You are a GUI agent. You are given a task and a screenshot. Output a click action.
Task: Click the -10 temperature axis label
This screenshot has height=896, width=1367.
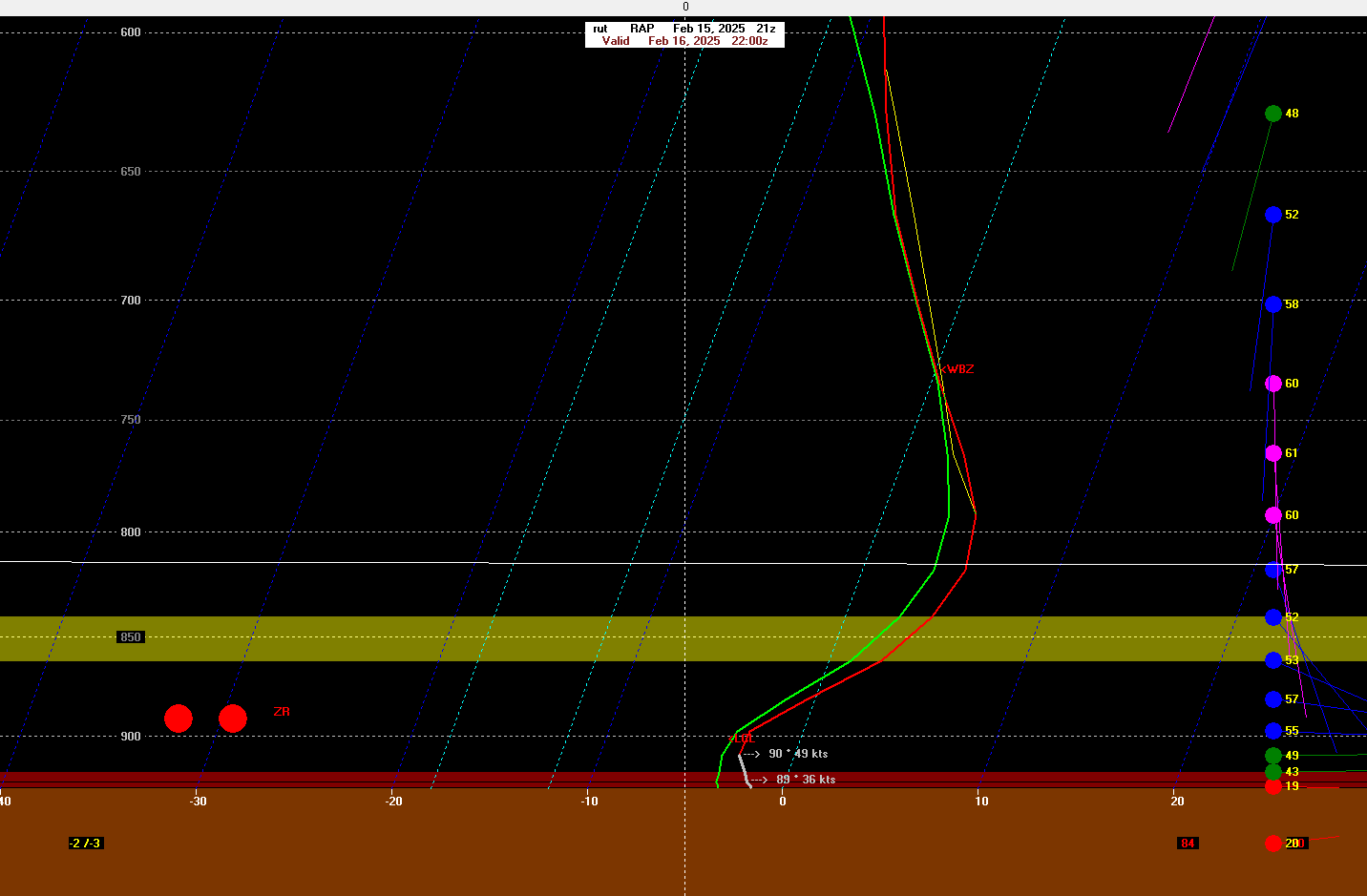(589, 802)
